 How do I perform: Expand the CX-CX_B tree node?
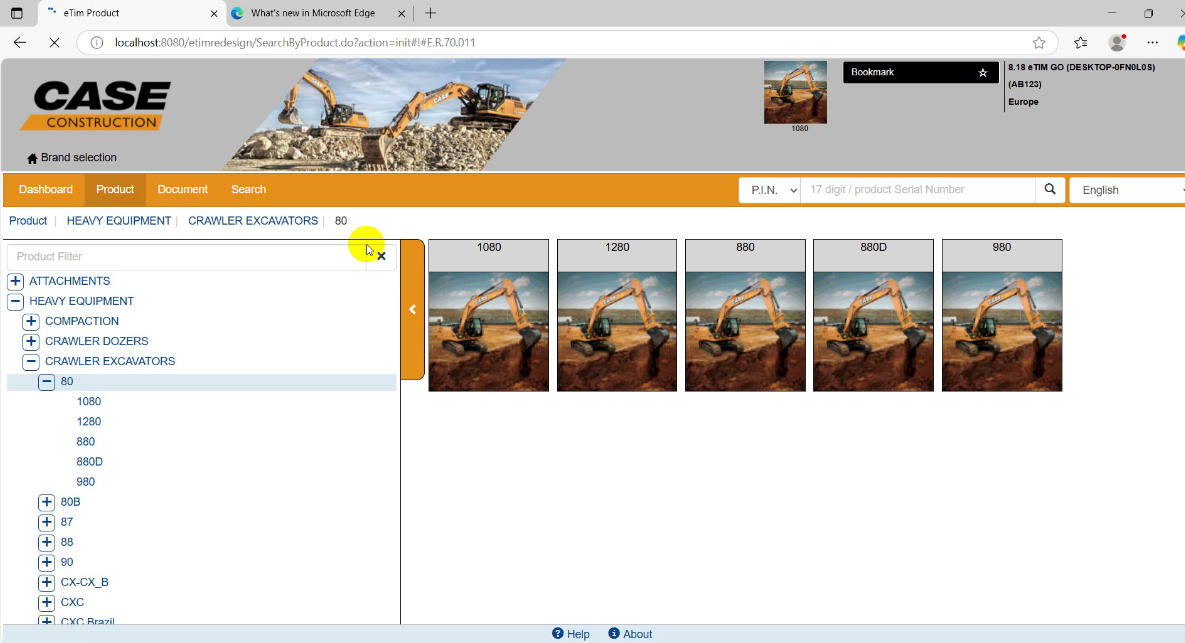(x=47, y=582)
